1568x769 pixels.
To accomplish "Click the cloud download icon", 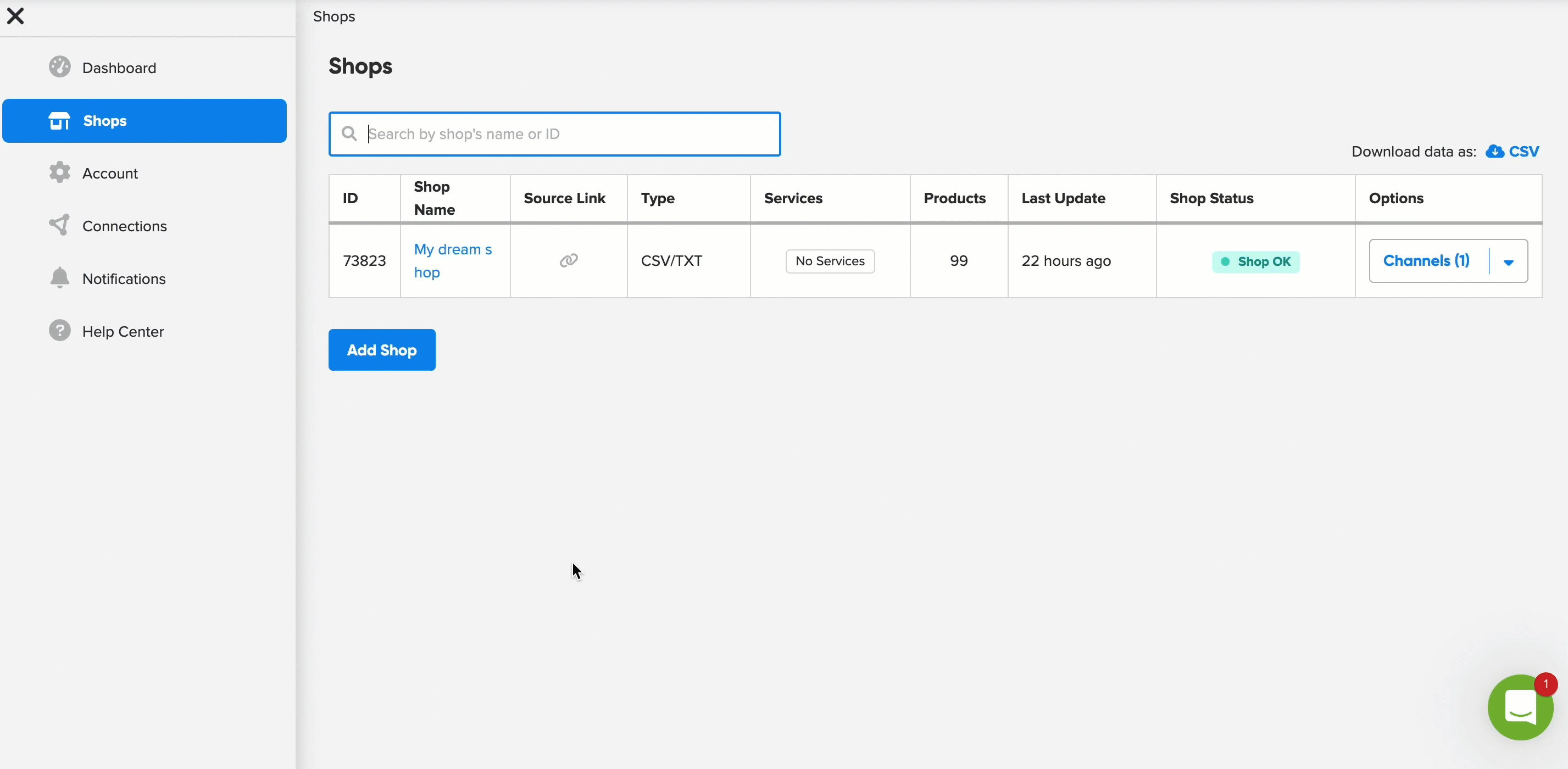I will [1494, 152].
